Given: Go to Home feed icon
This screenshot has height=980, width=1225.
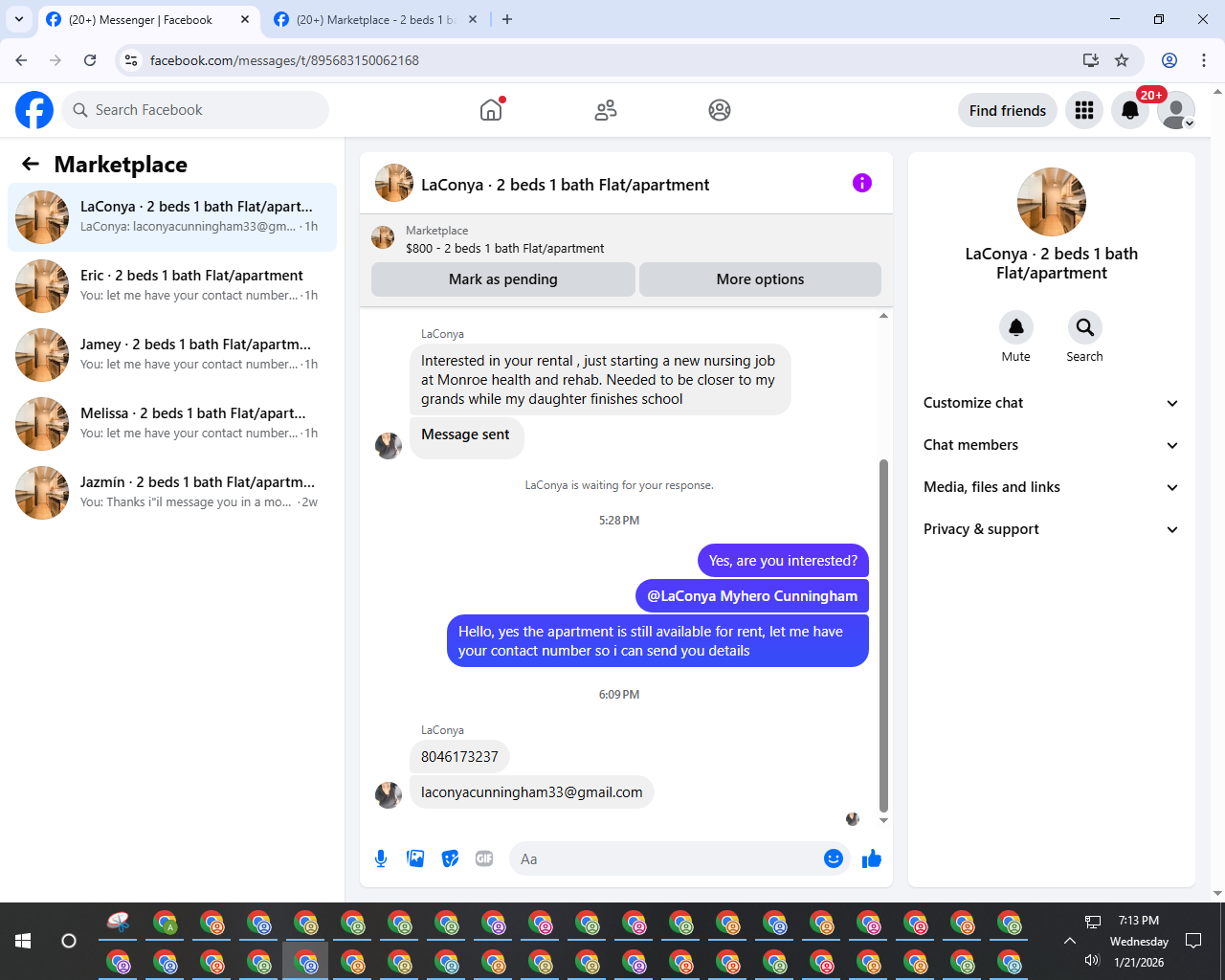Looking at the screenshot, I should (491, 110).
